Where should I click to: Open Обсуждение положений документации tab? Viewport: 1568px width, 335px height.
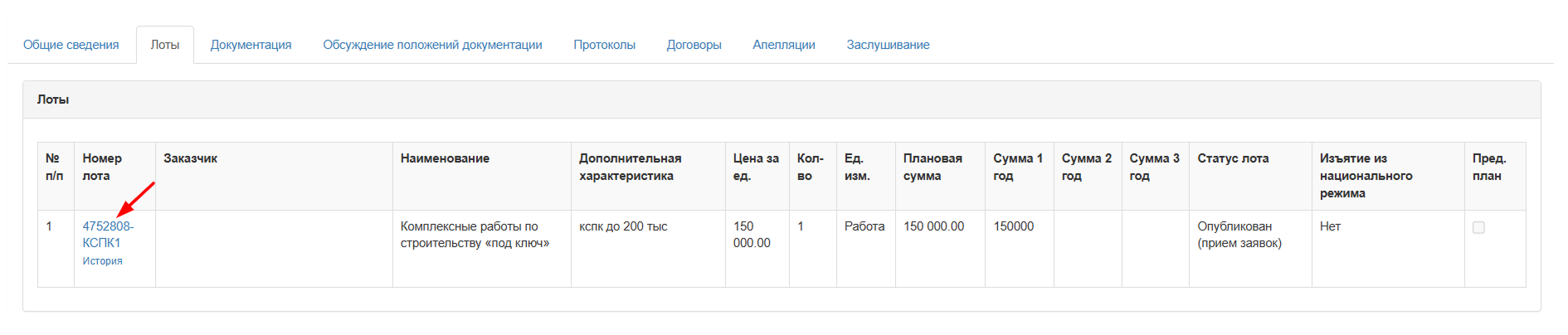pyautogui.click(x=432, y=45)
